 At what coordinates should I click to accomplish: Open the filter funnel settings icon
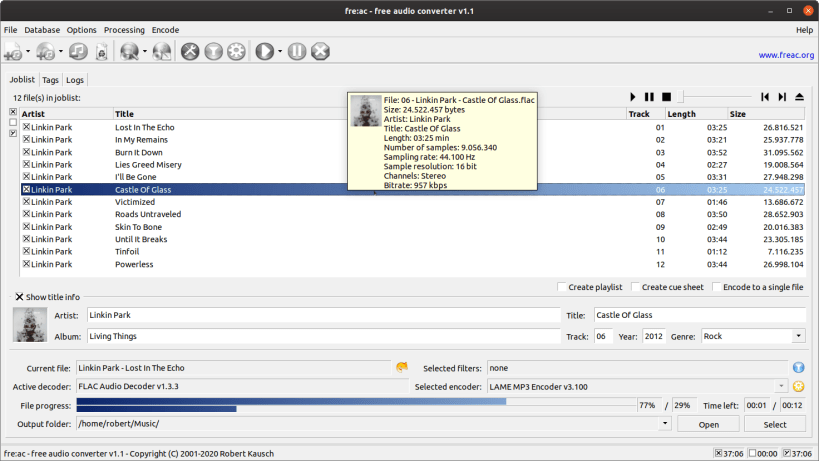pos(213,51)
